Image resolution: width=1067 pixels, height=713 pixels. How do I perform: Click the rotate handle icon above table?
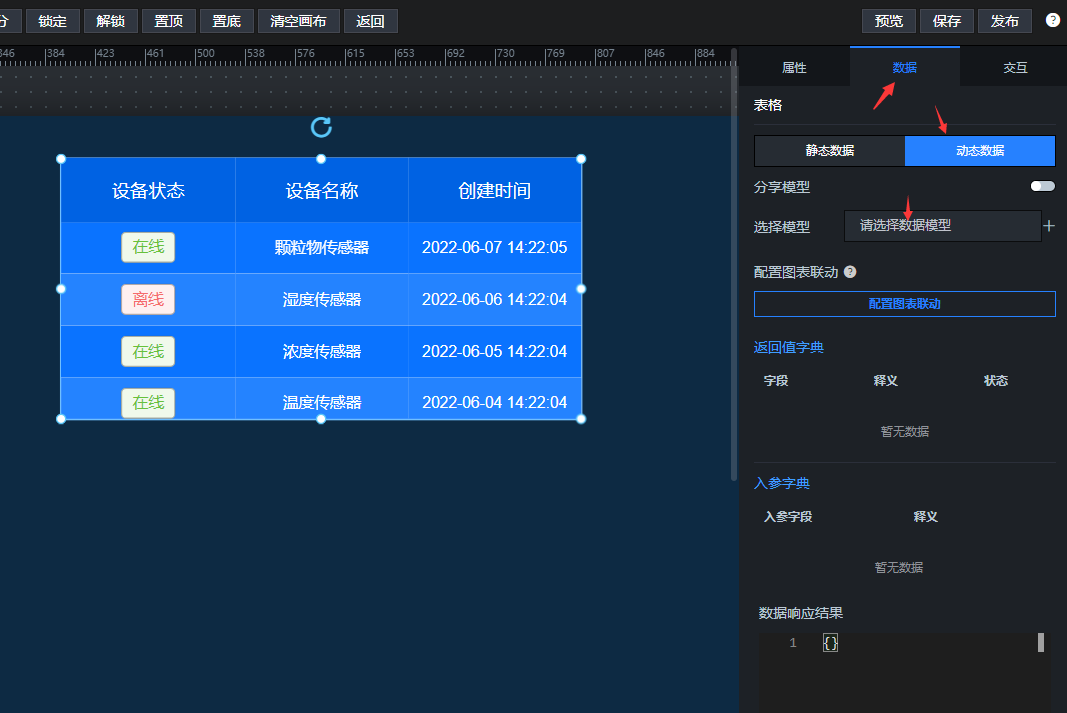pos(321,127)
